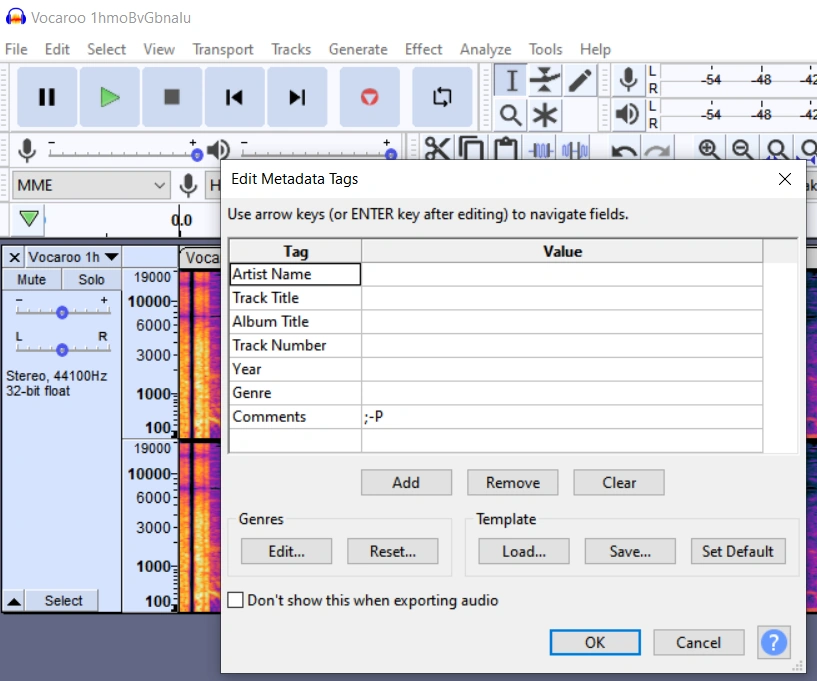
Task: Click the recording device microphone icon next to MME
Action: tap(188, 185)
